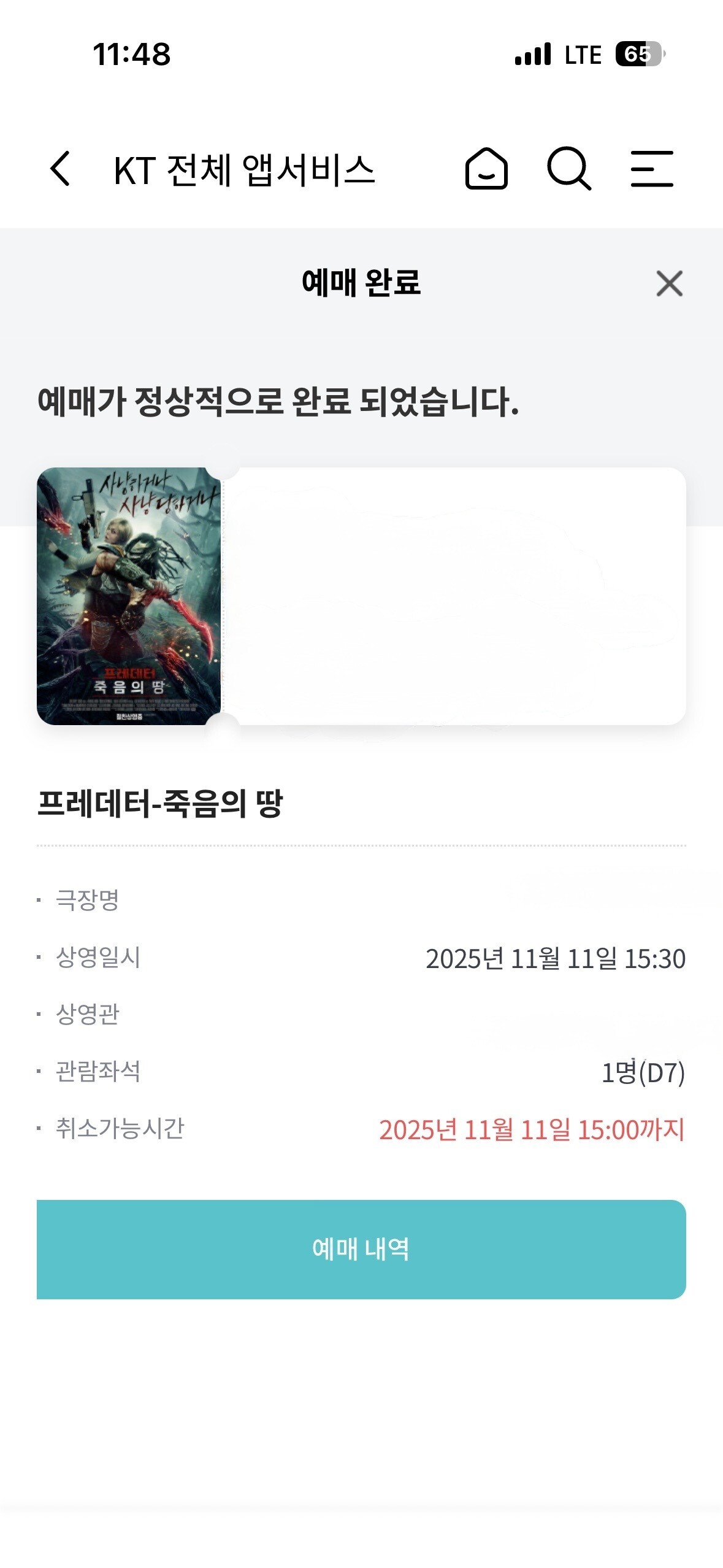Tap the 극장명 row label
The image size is (723, 1568).
click(87, 900)
